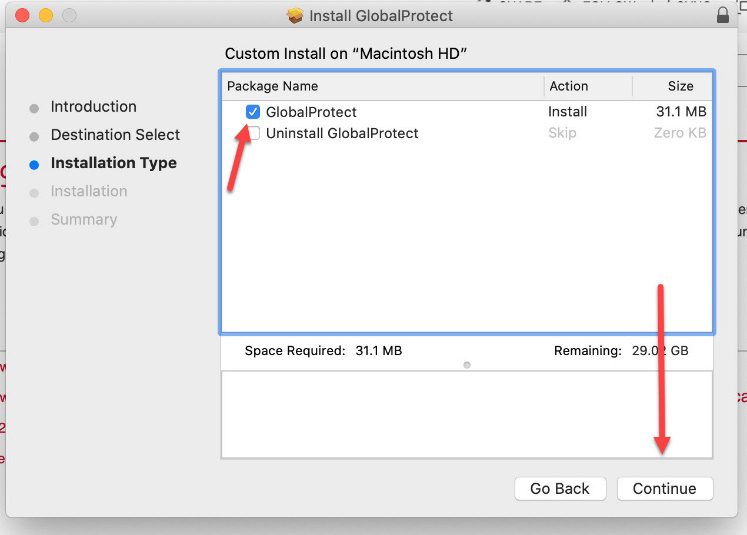Select the Installation Type step
This screenshot has height=535, width=747.
pos(114,163)
